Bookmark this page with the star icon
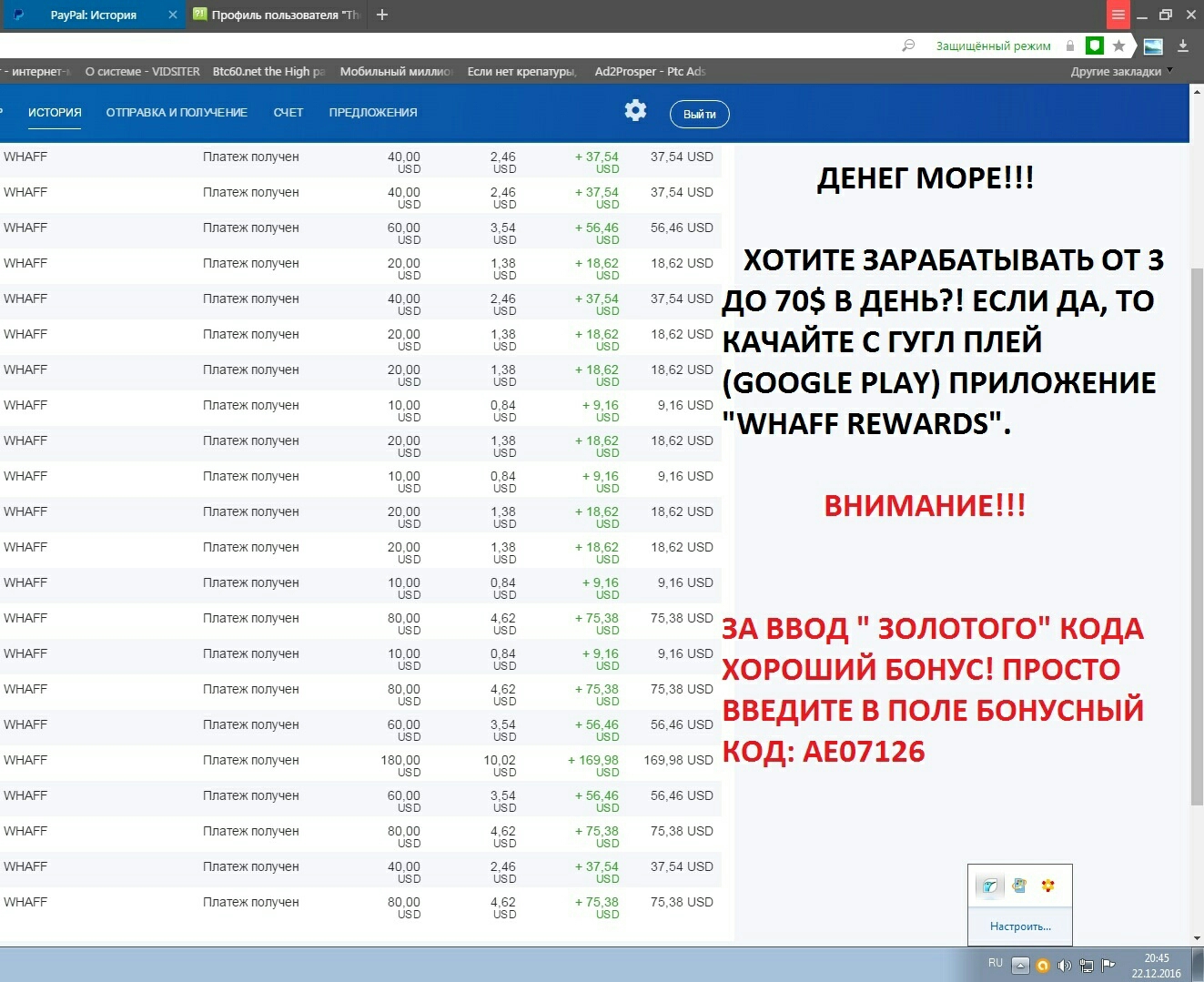The width and height of the screenshot is (1204, 982). [1119, 46]
